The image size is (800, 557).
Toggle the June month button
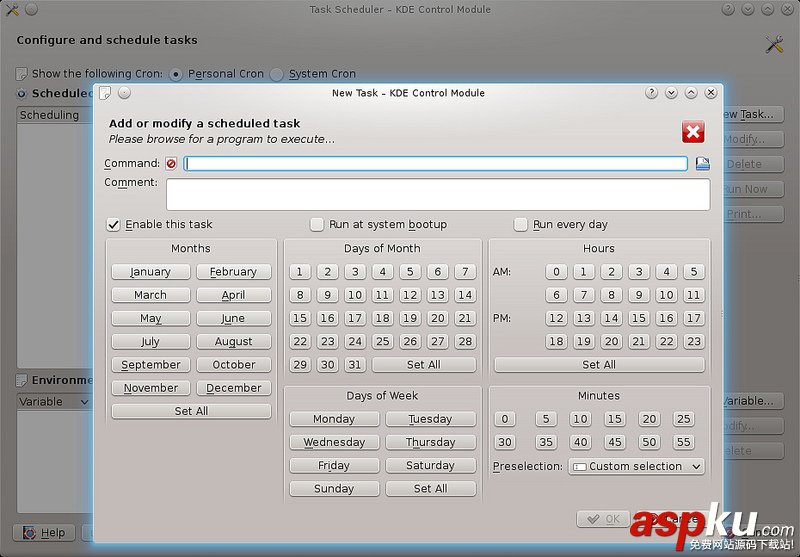point(234,318)
